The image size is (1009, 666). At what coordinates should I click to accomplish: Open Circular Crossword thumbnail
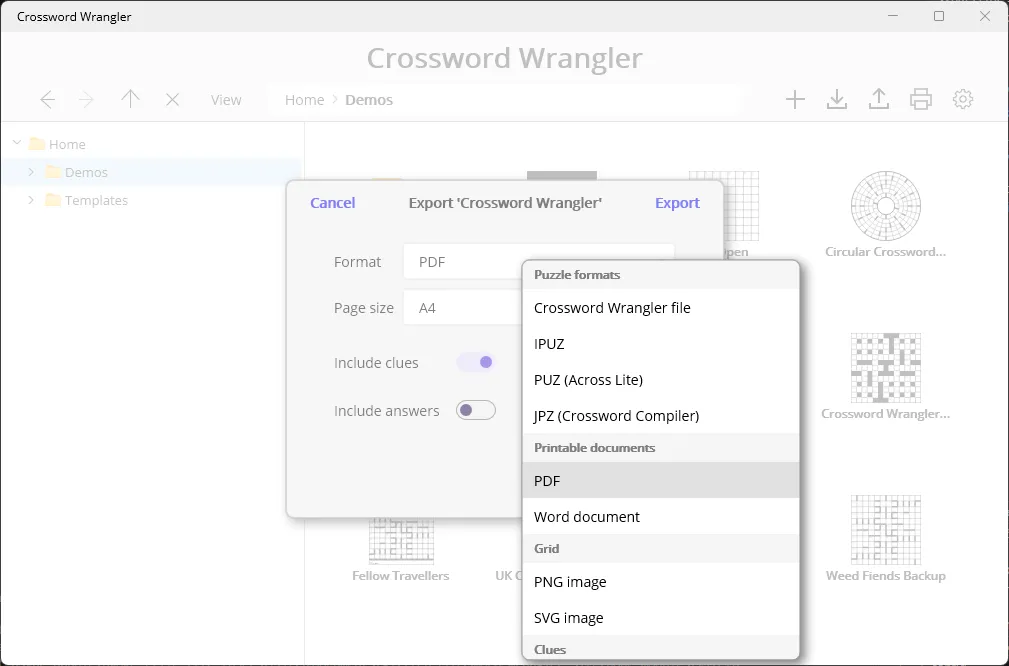click(885, 206)
